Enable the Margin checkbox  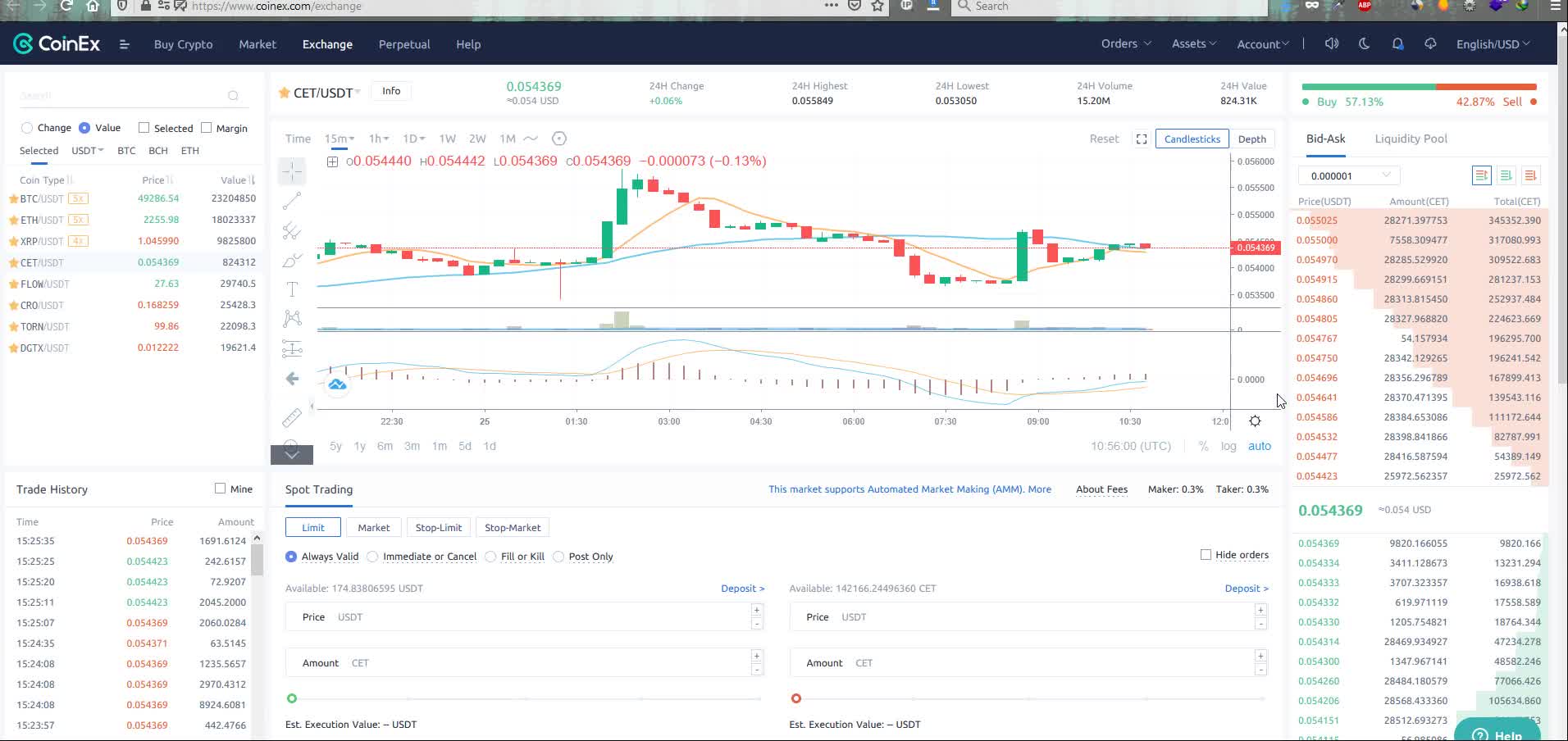(207, 128)
